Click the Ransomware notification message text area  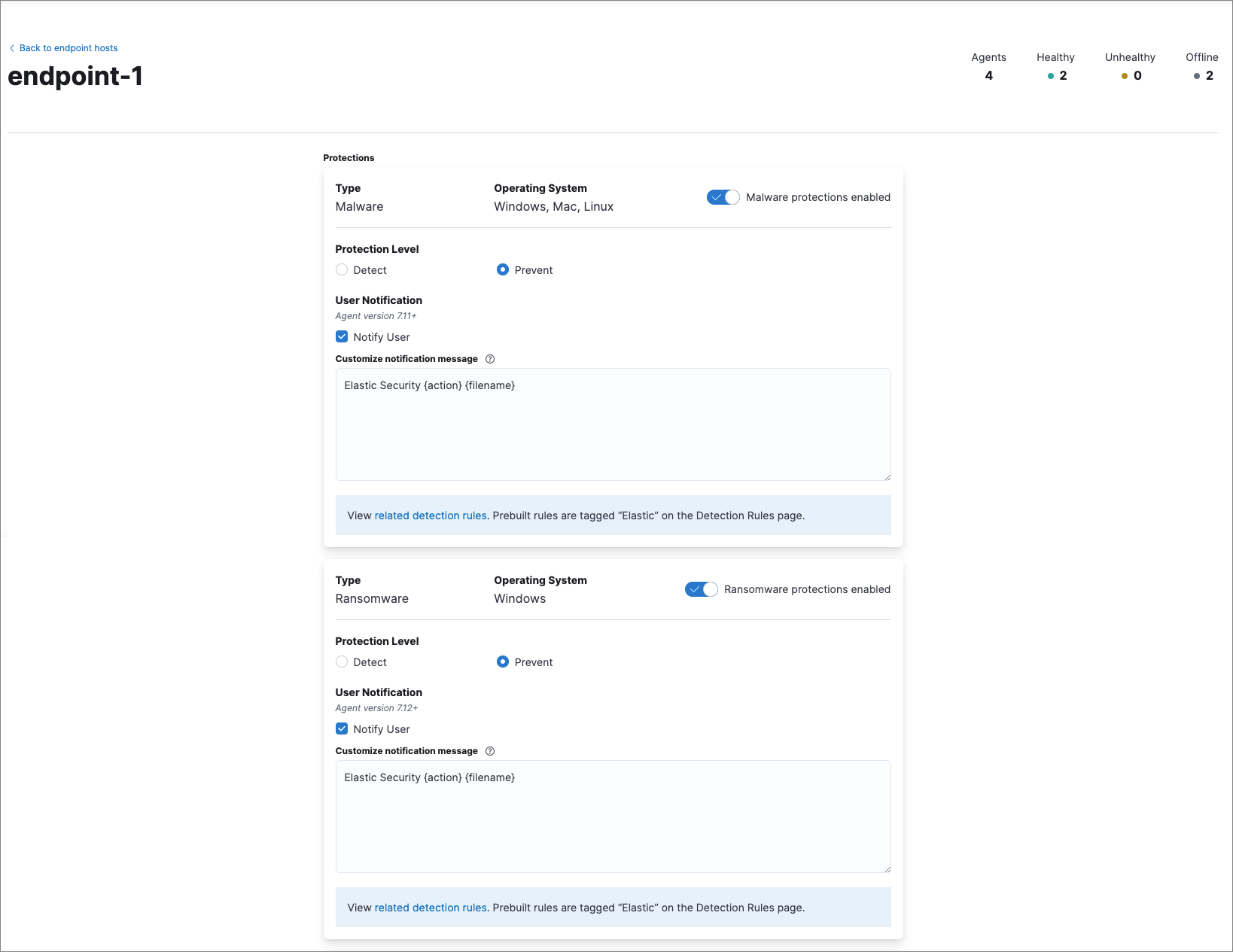coord(613,817)
